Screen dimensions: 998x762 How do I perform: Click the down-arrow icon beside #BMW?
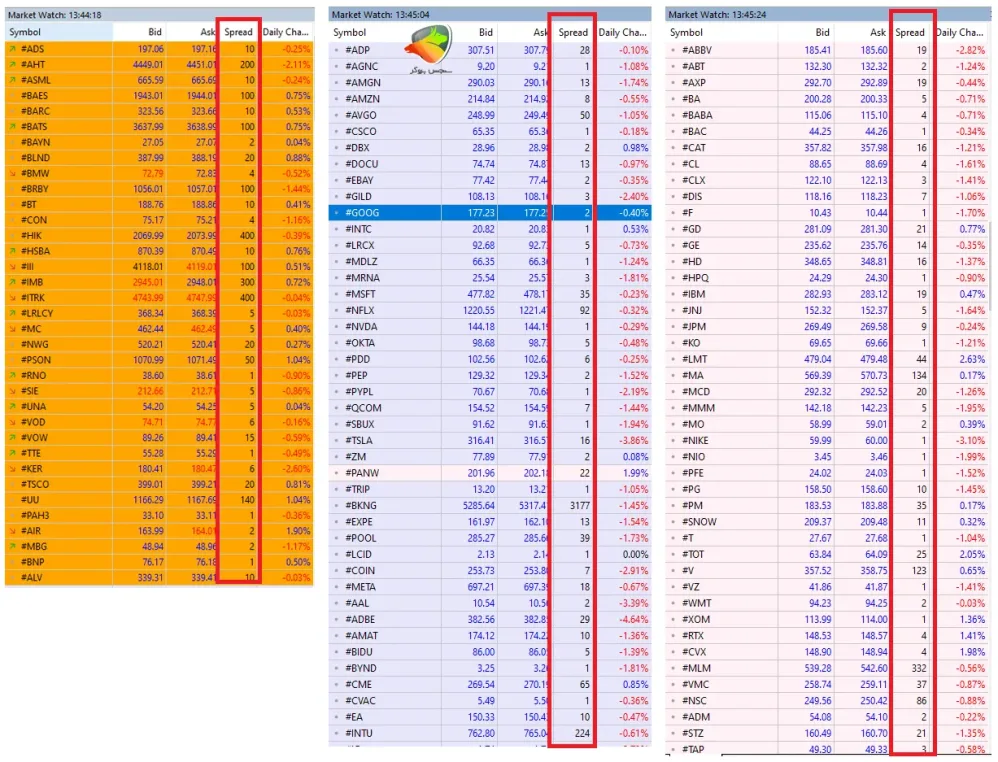[13, 173]
